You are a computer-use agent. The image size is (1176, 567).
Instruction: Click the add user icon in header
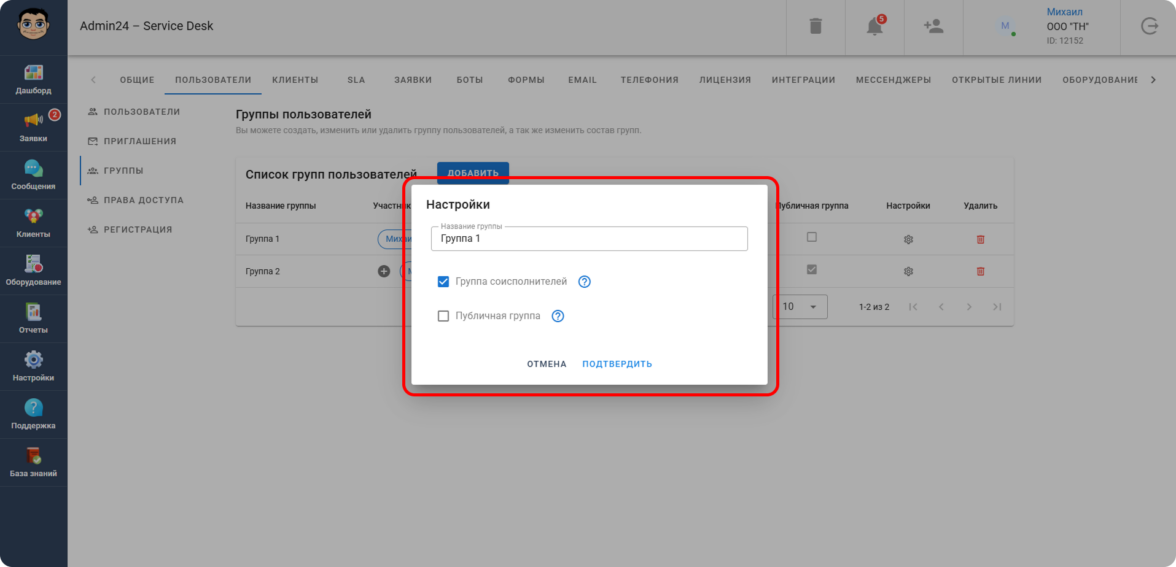[x=933, y=27]
